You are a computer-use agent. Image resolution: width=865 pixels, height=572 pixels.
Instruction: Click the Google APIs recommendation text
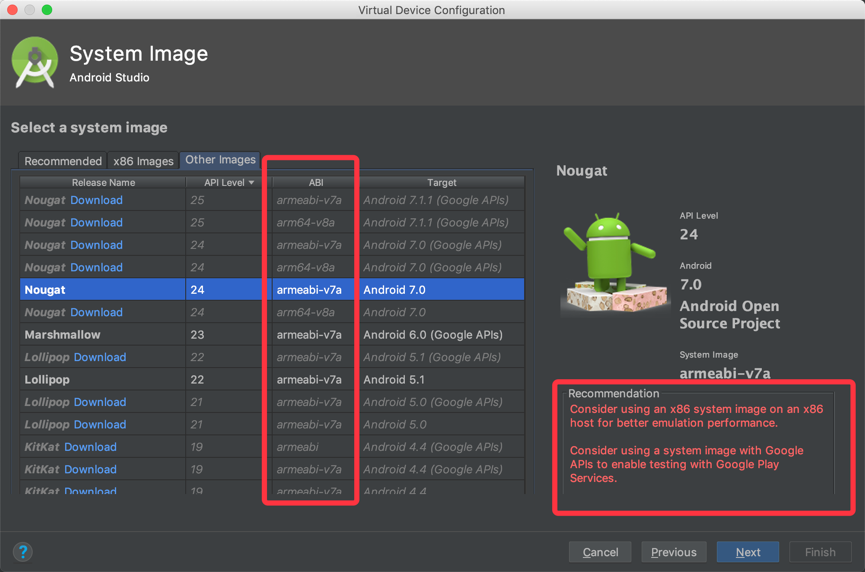point(686,464)
